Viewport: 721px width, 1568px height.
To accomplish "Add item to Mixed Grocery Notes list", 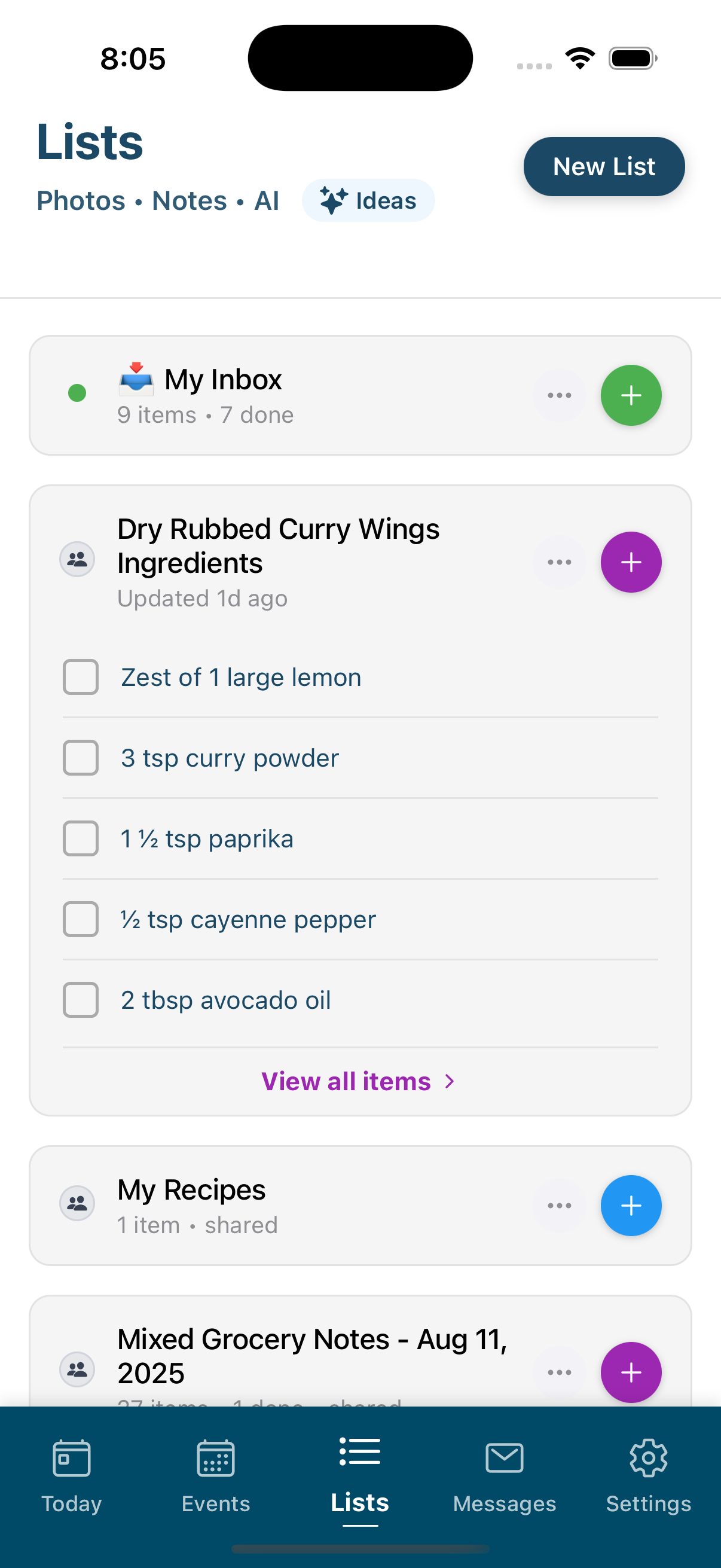I will coord(631,1372).
